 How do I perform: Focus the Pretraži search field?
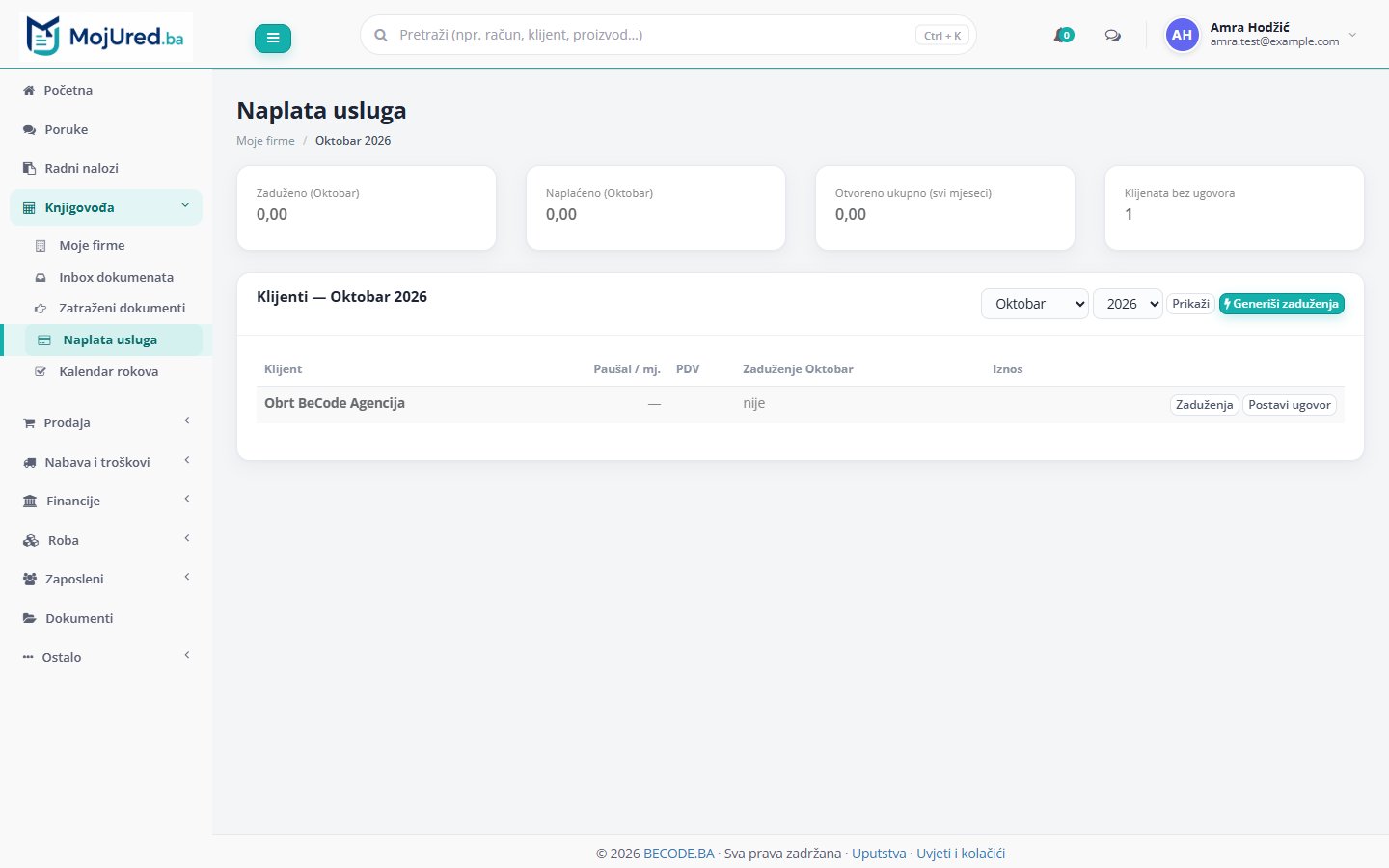tap(667, 35)
